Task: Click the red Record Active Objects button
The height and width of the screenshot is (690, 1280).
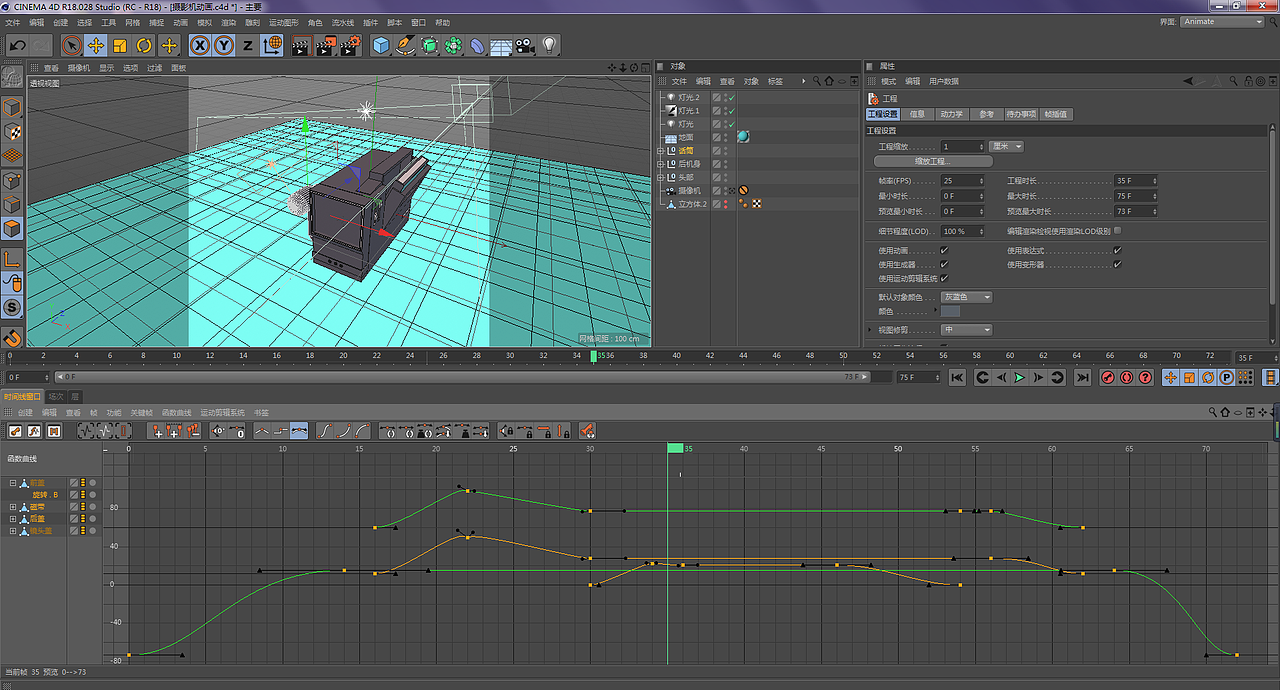Action: [x=1108, y=377]
